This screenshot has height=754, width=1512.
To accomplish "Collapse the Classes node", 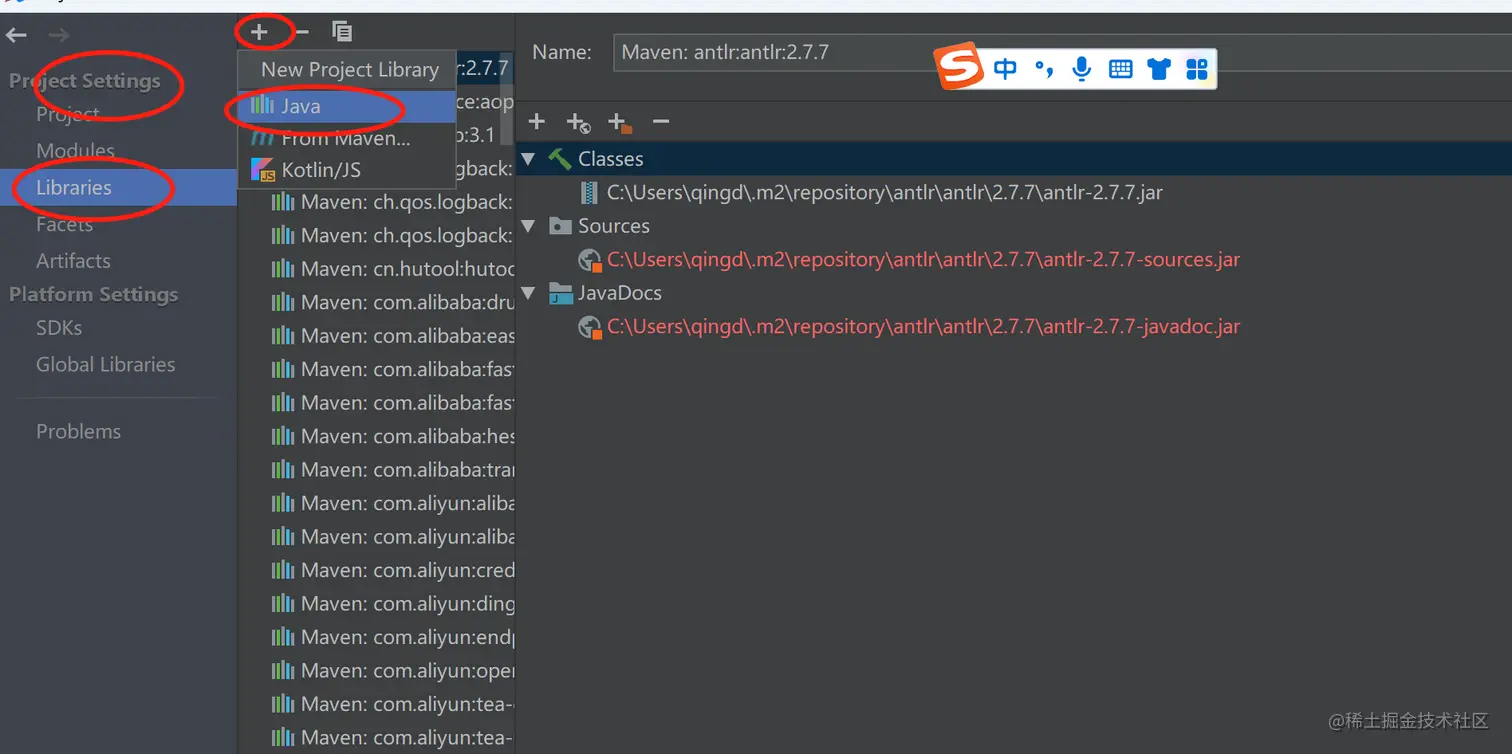I will click(528, 159).
